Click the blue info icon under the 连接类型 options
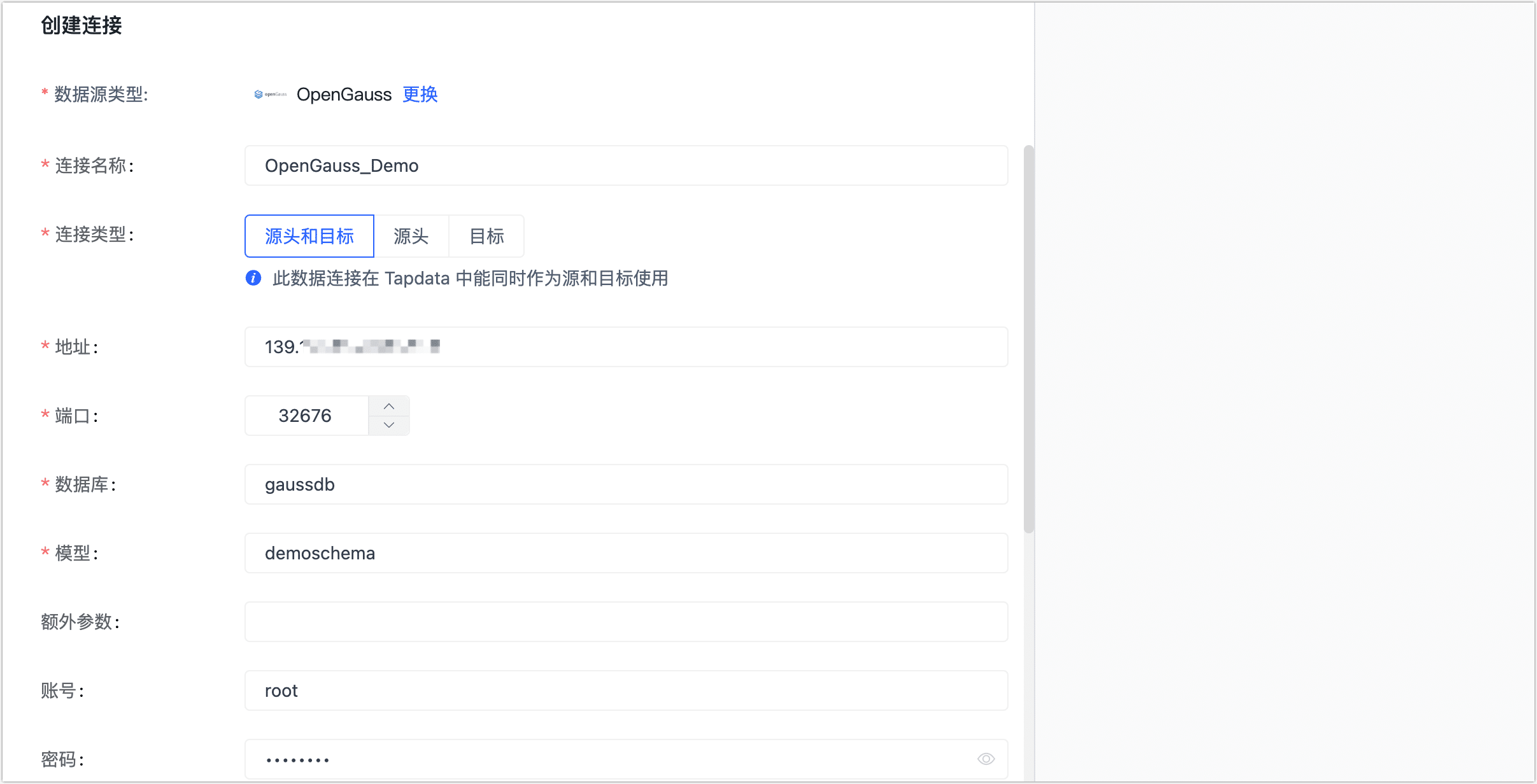Image resolution: width=1537 pixels, height=784 pixels. (253, 278)
